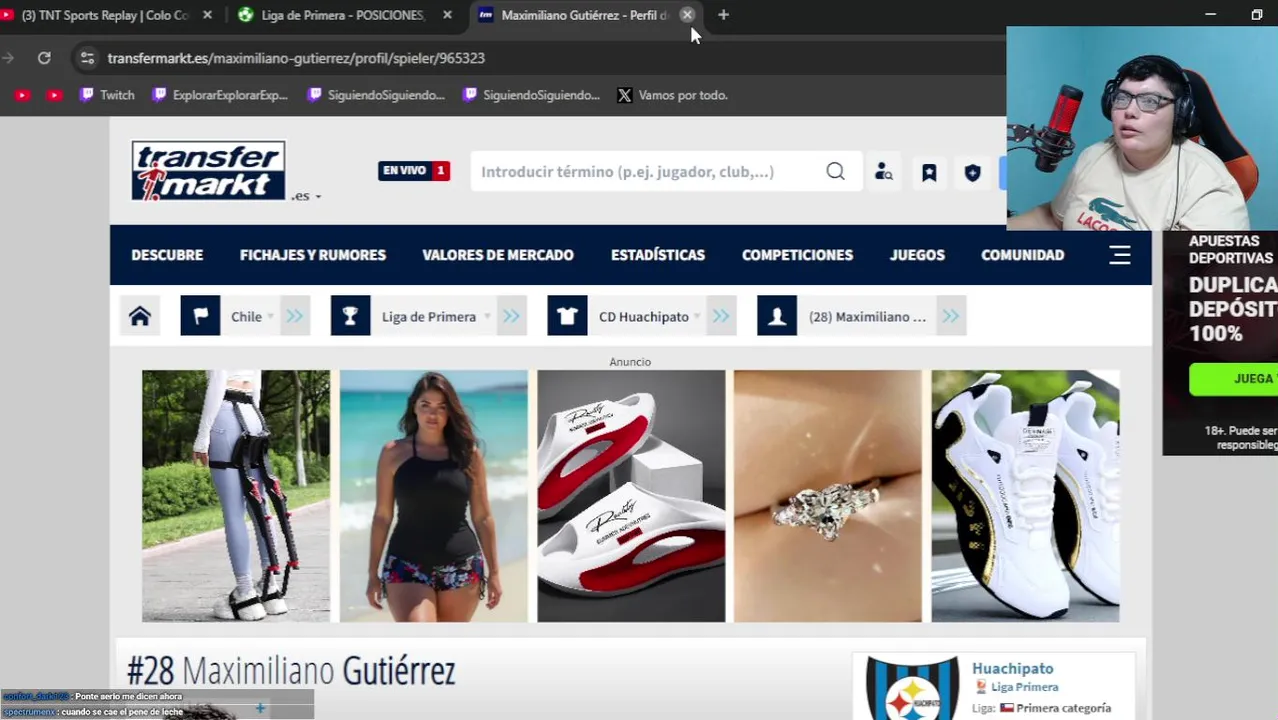
Task: Open the Twitch bookmark
Action: (107, 95)
